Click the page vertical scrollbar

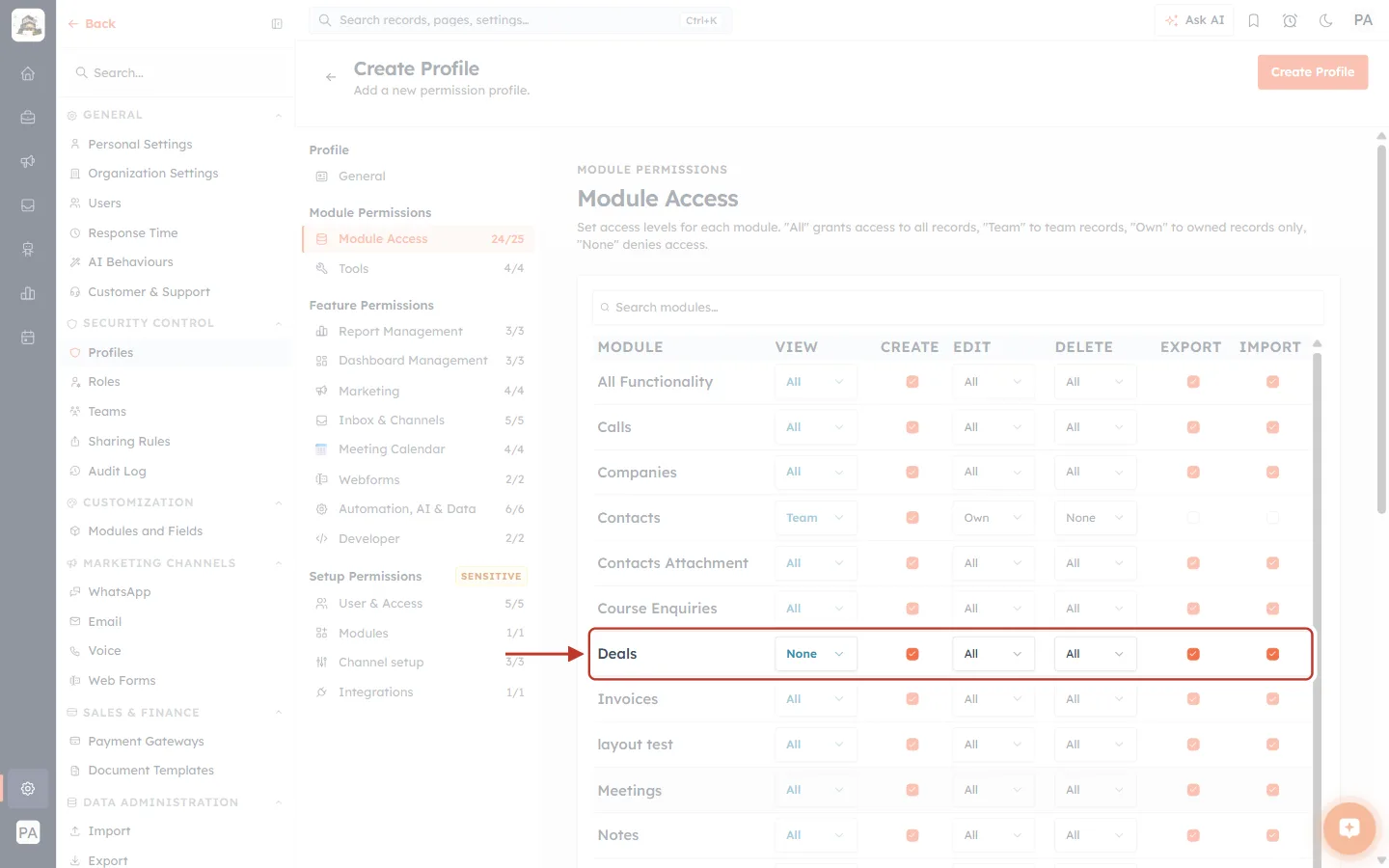(1381, 328)
